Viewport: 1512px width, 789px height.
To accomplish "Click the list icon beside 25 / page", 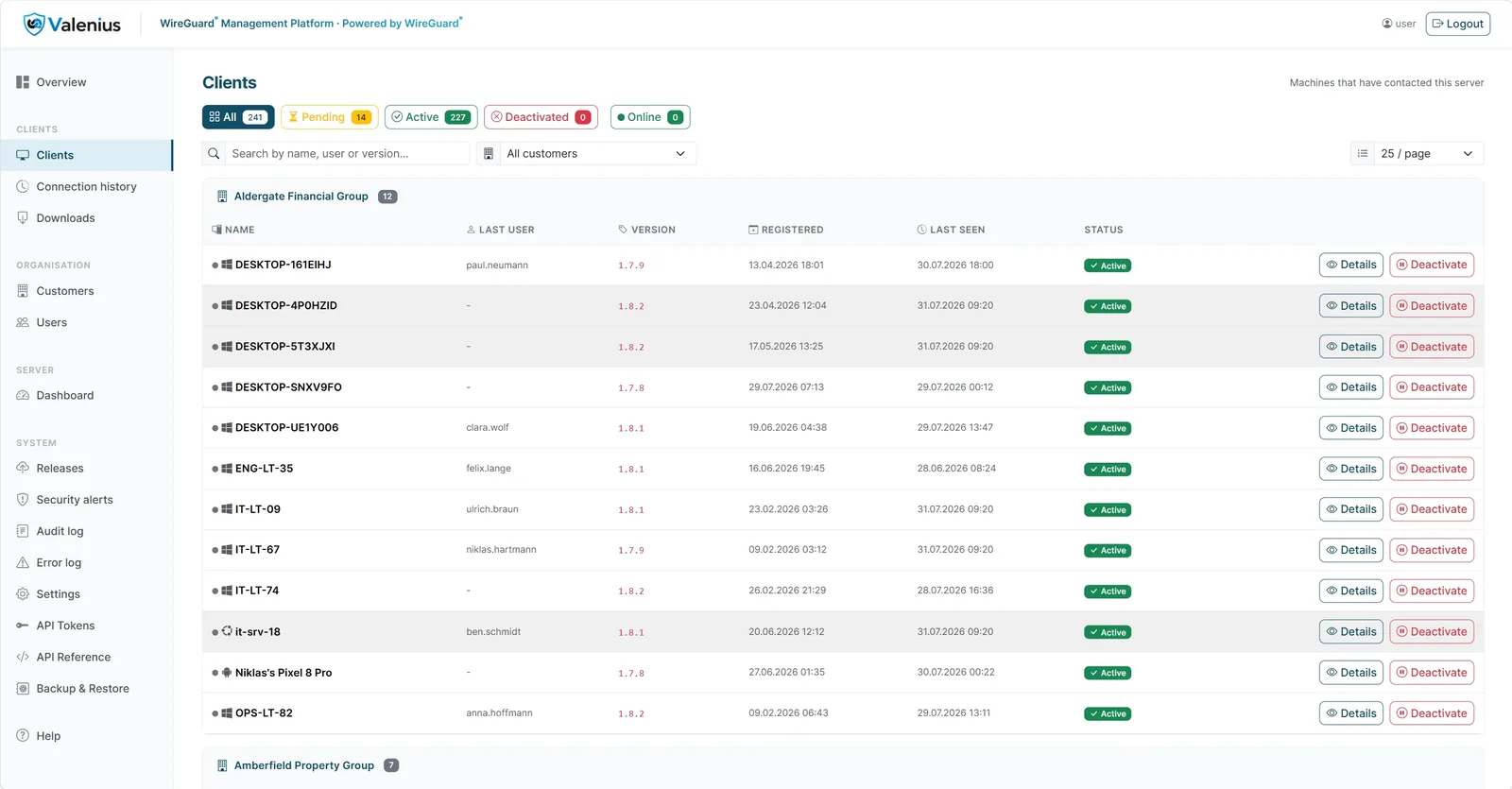I will [1363, 154].
